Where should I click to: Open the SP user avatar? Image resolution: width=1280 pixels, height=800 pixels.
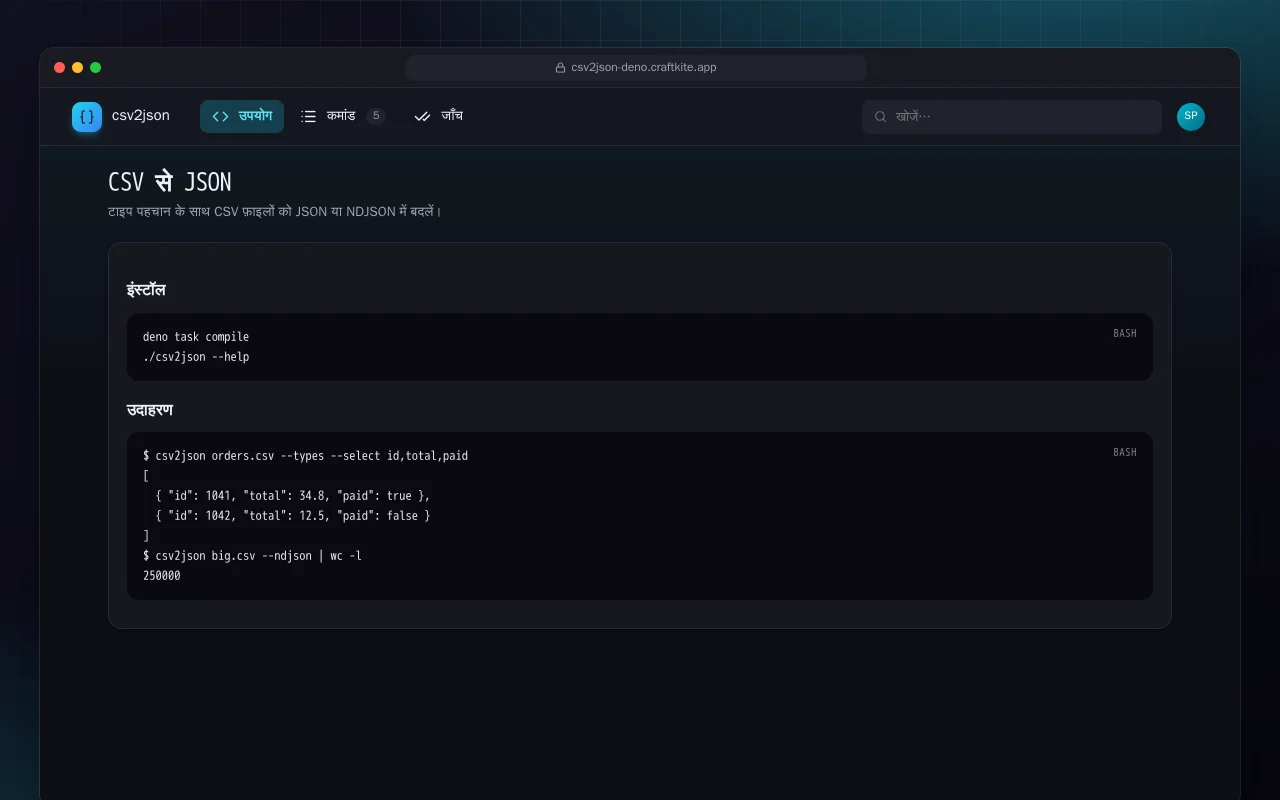[x=1191, y=117]
